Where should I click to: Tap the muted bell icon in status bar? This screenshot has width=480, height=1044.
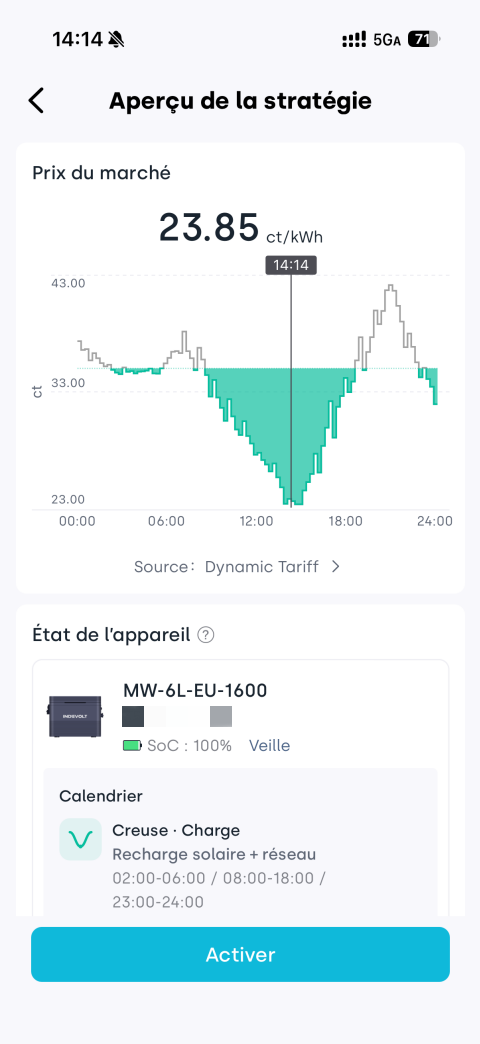click(x=117, y=40)
